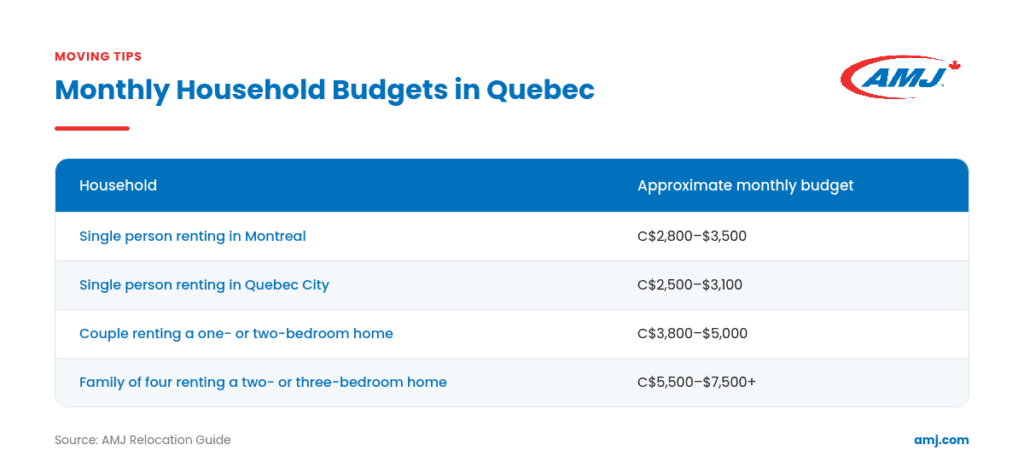This screenshot has height=474, width=1024.
Task: Select Single person renting in Montreal row
Action: click(512, 236)
